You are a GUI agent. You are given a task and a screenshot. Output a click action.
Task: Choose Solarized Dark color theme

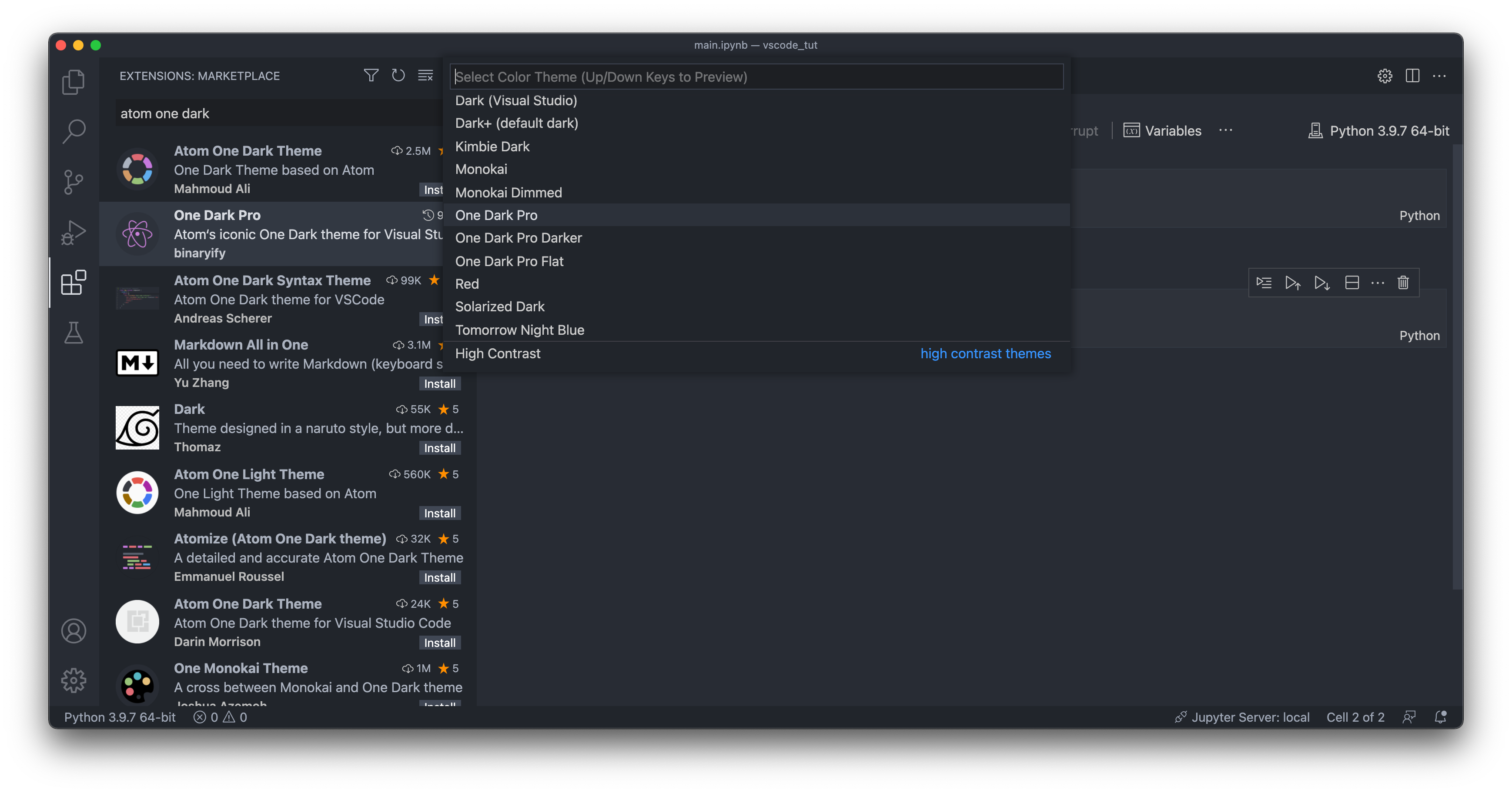click(x=499, y=306)
